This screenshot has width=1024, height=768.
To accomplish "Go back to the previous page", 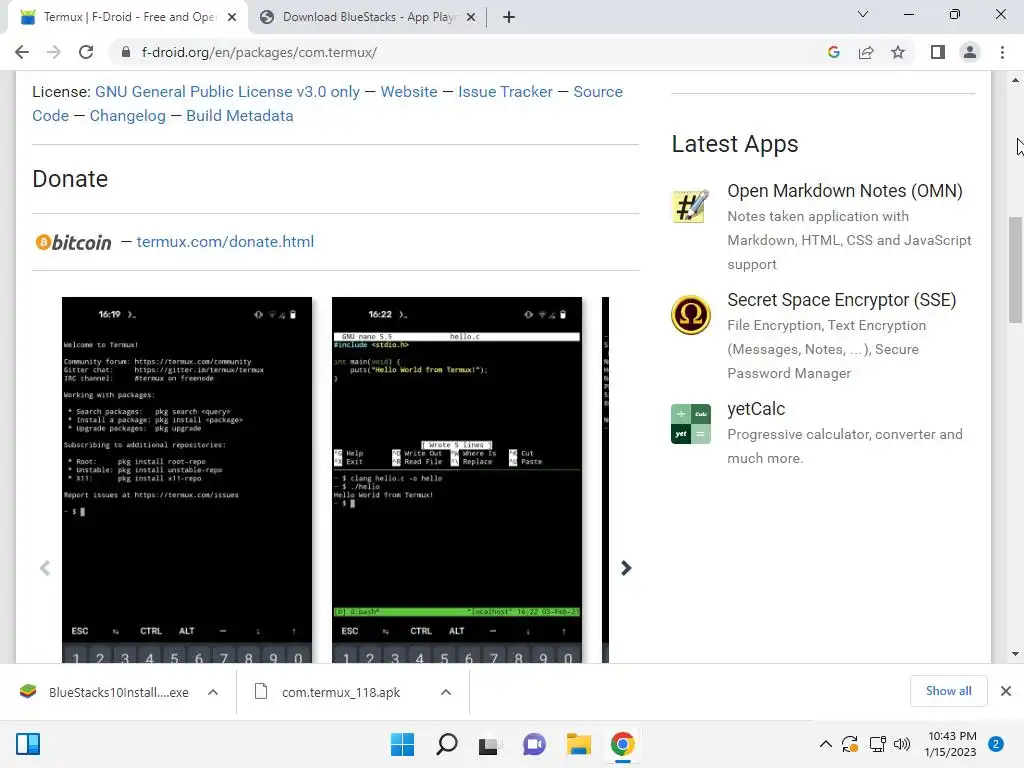I will pyautogui.click(x=22, y=52).
